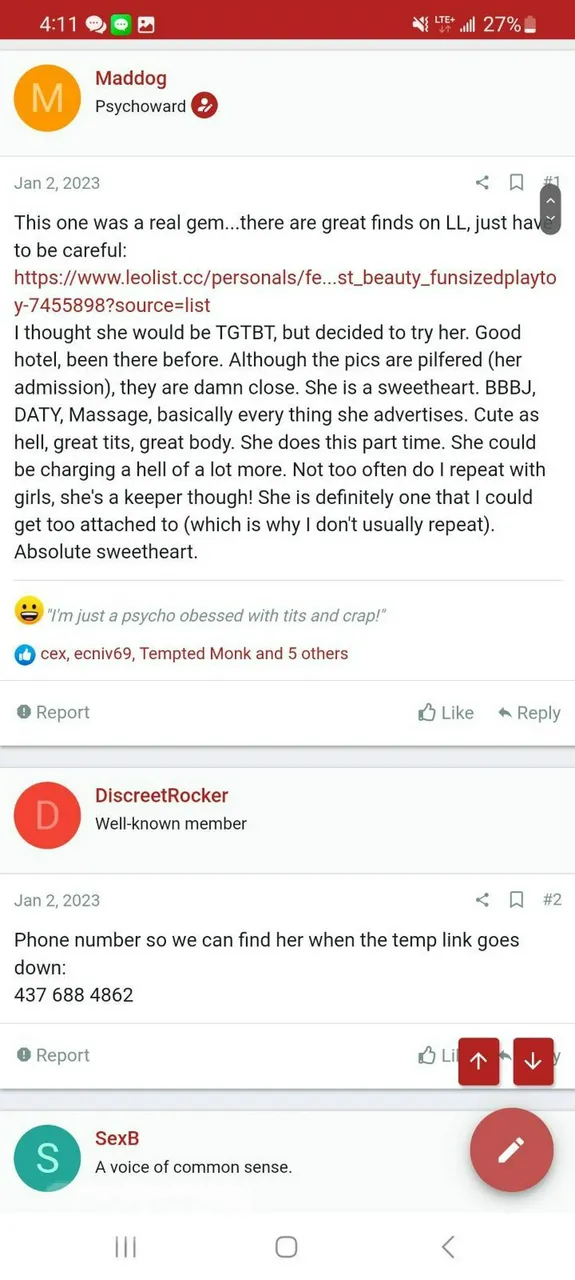Open DiscreetRocker's red avatar
575x1280 pixels.
pos(47,815)
